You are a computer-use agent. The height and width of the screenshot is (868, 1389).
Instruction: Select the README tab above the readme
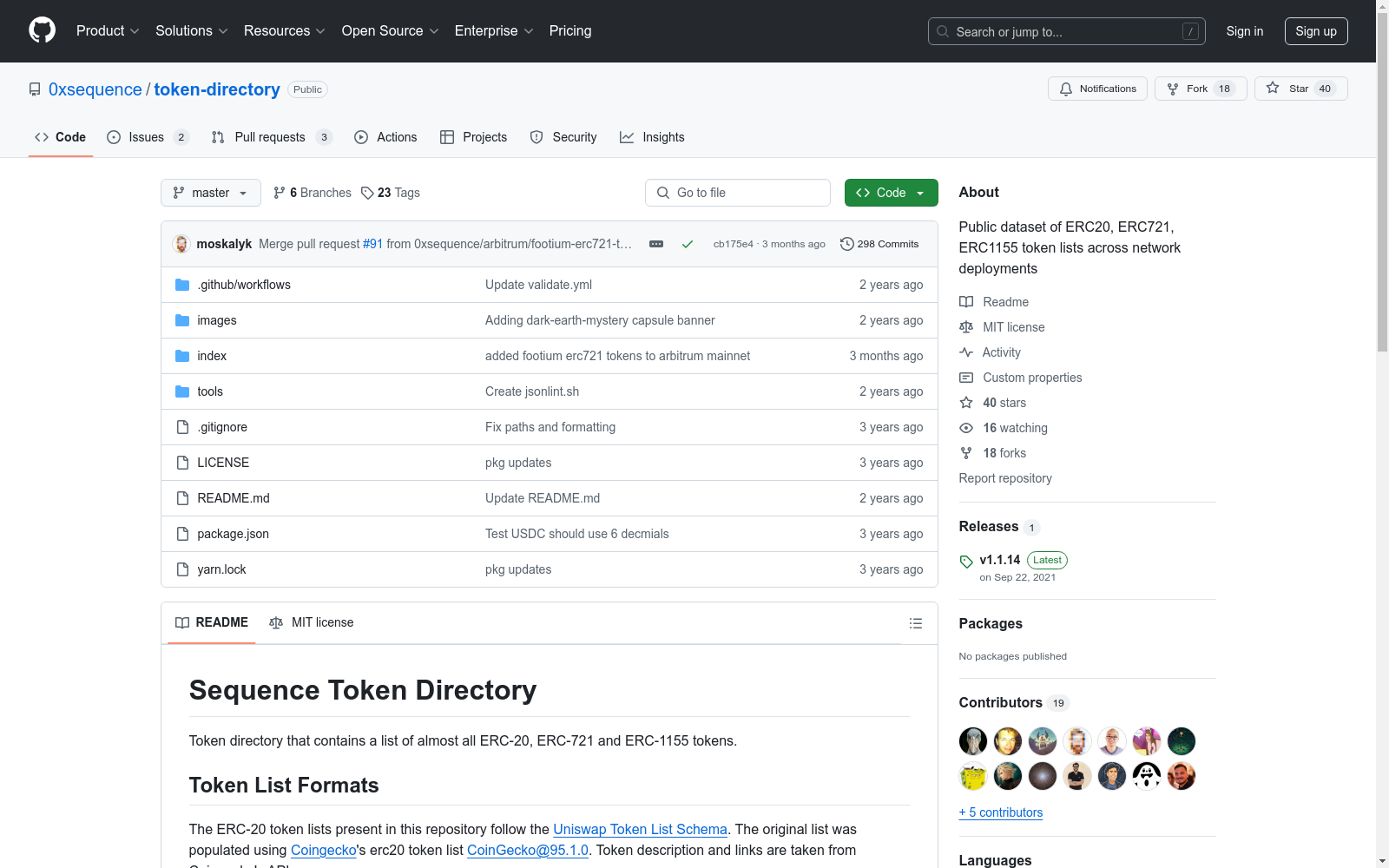(x=212, y=622)
